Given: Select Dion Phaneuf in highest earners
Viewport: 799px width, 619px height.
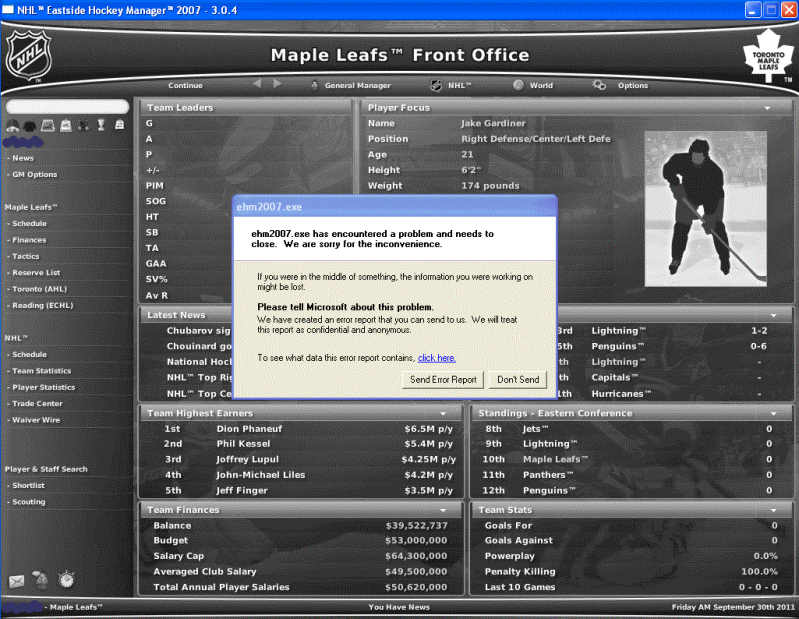Looking at the screenshot, I should coord(249,429).
